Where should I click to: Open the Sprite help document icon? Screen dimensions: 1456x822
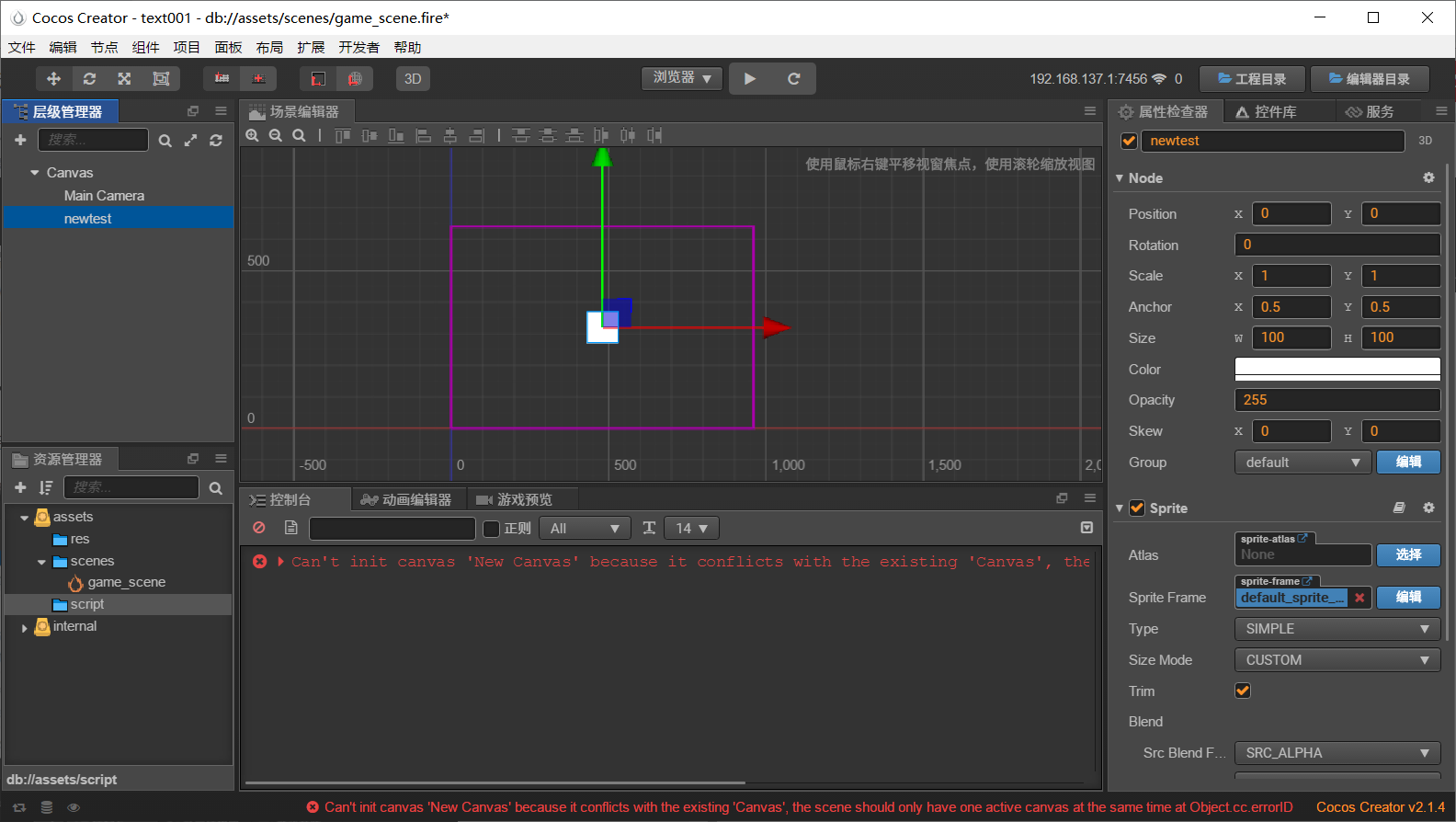point(1399,508)
